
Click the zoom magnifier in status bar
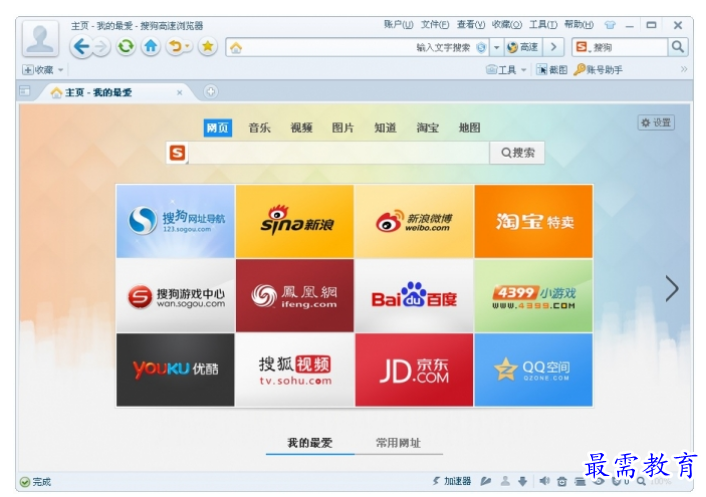coord(641,481)
